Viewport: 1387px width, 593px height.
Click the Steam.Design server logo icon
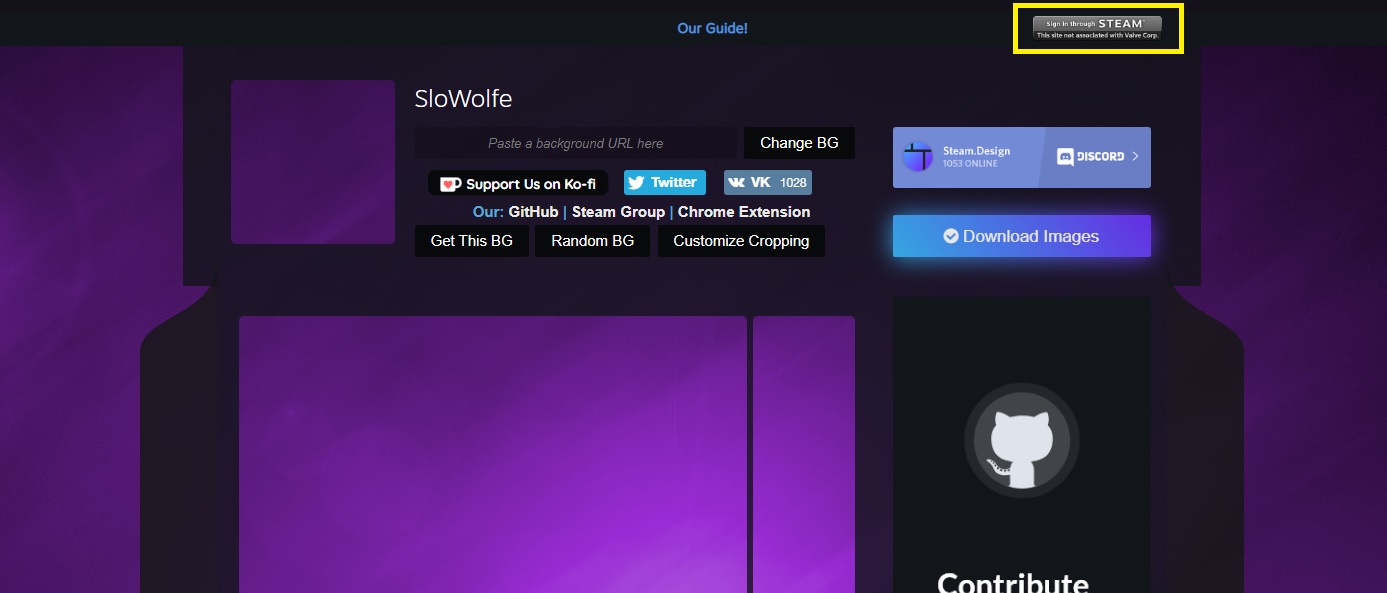point(917,157)
